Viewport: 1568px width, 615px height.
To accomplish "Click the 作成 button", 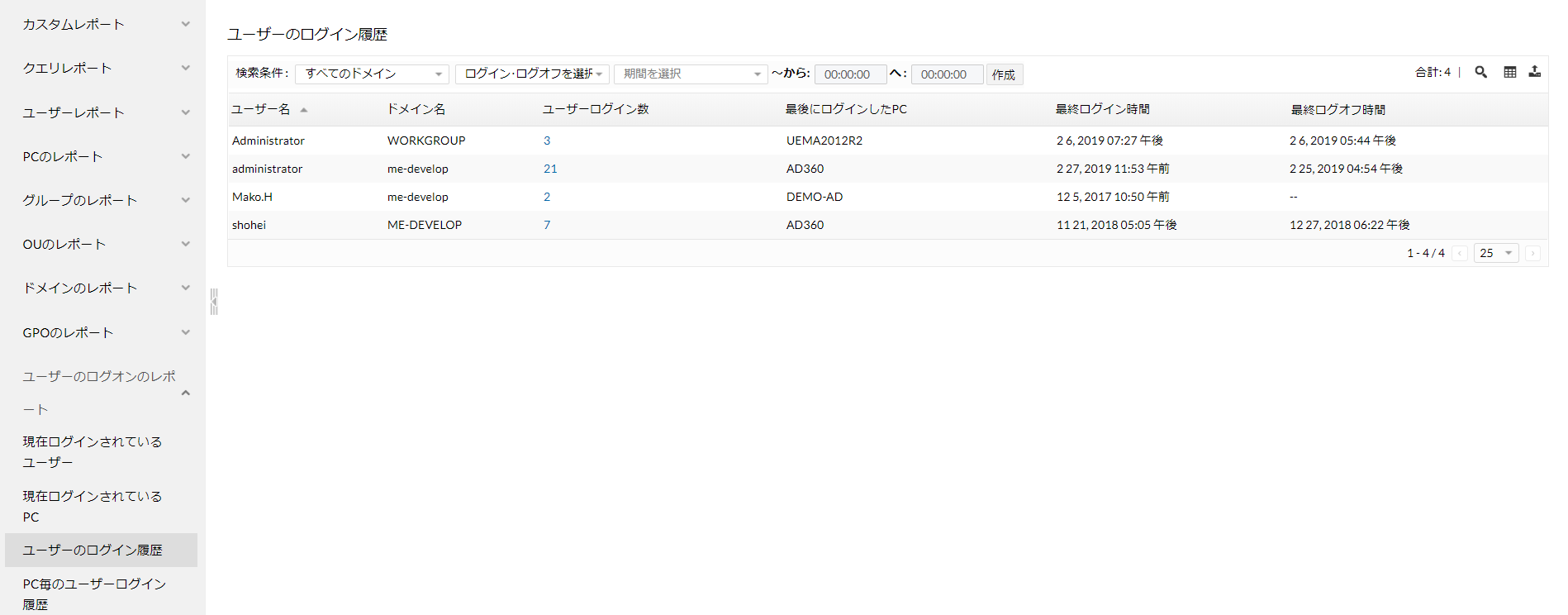I will (1005, 74).
